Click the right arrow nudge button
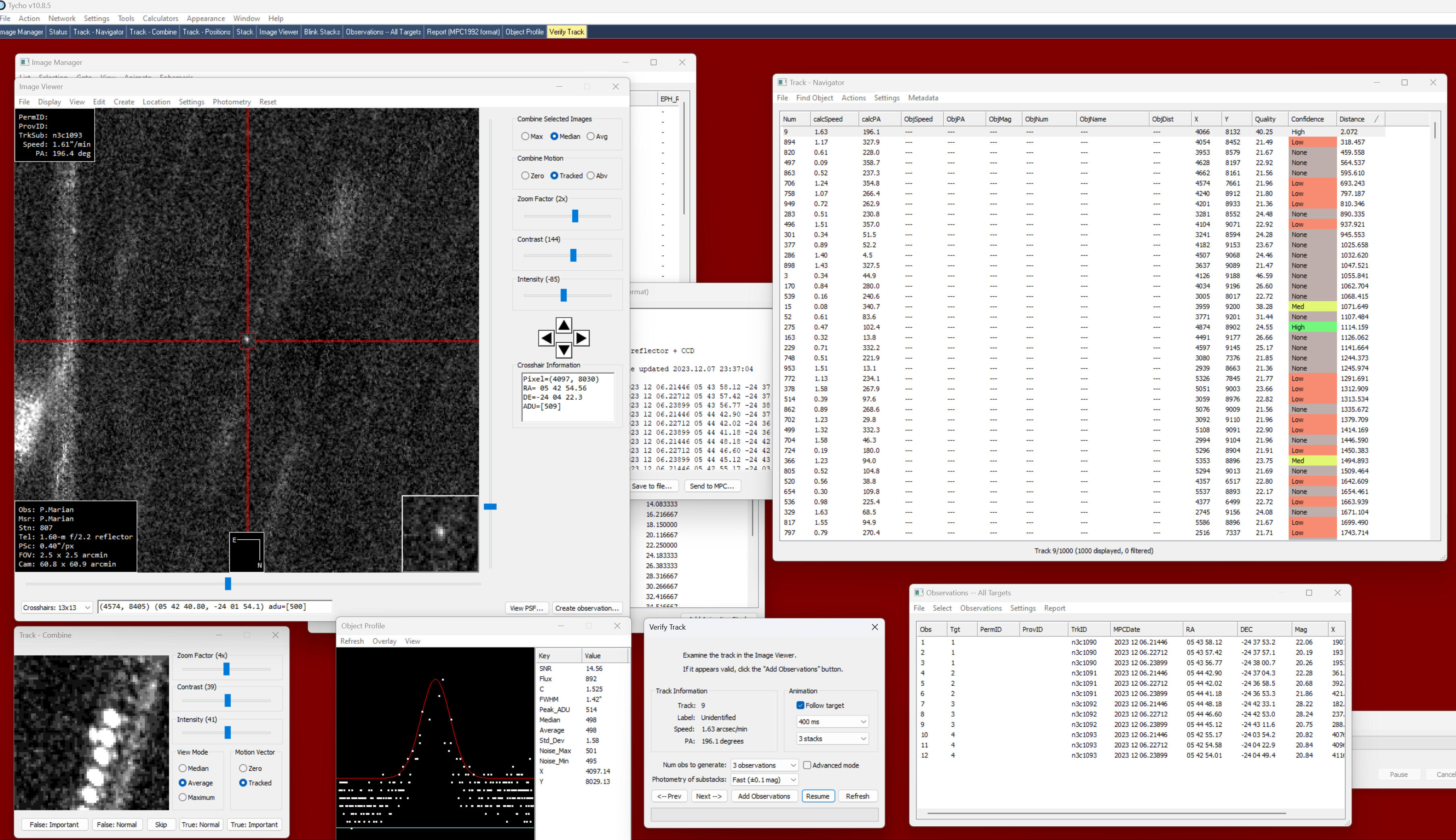The image size is (1456, 840). point(582,338)
